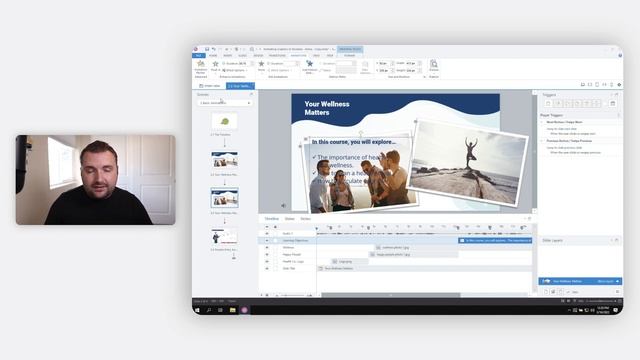
Task: Create a new trigger in the Triggers panel
Action: [x=548, y=104]
